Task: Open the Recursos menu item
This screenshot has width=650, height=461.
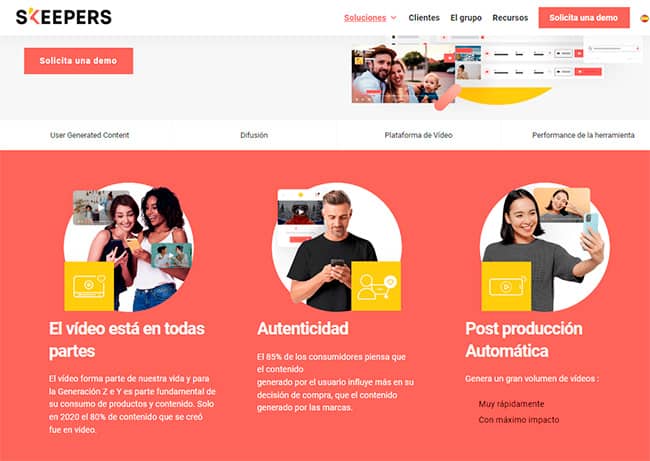Action: [510, 18]
